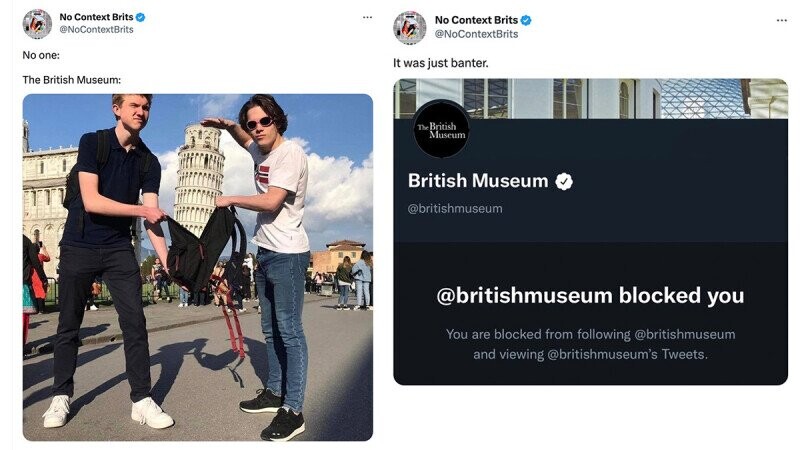
Task: Click the British Museum white verified badge
Action: click(x=564, y=181)
